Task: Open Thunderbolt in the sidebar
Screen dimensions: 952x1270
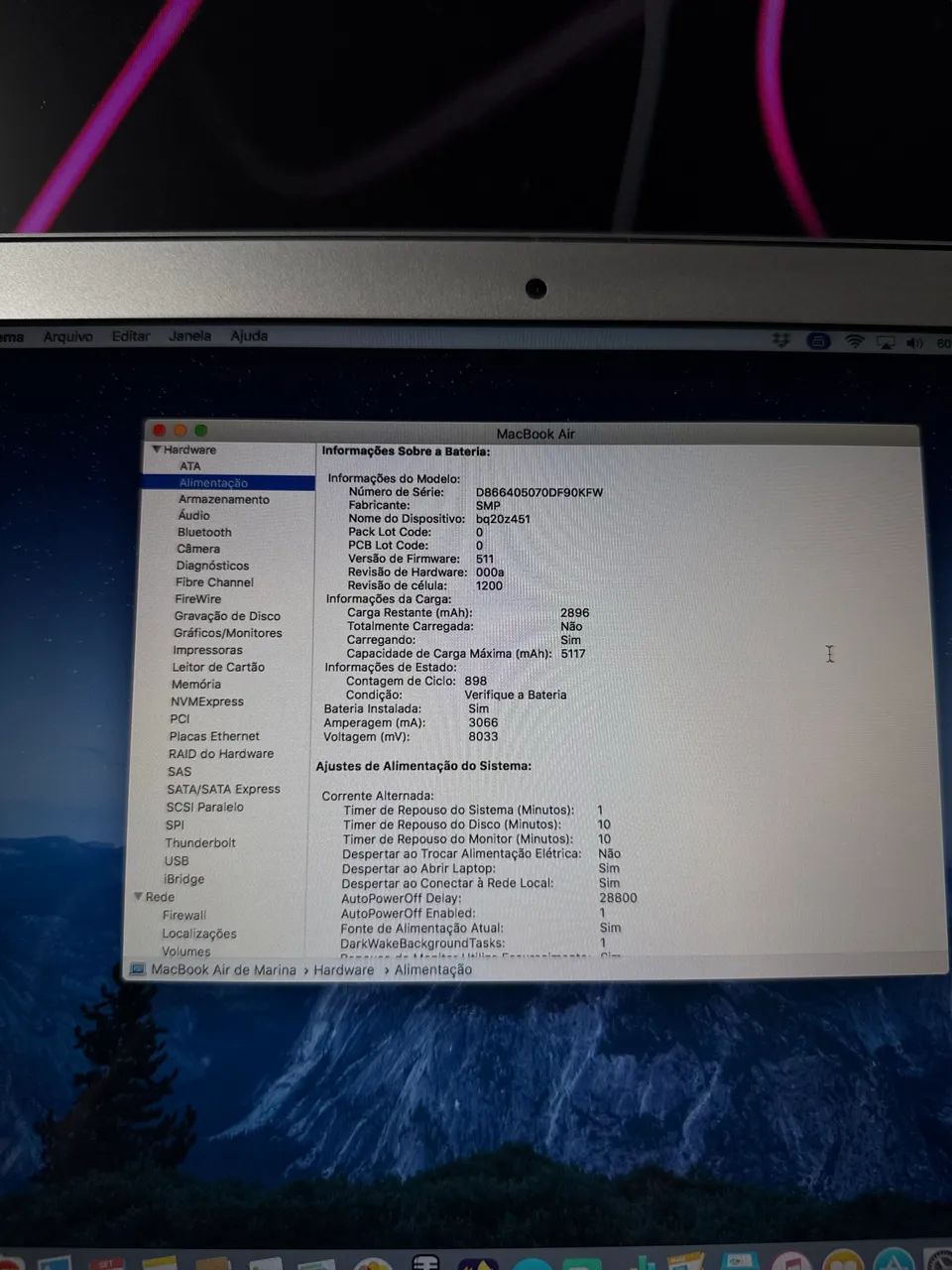Action: tap(200, 843)
